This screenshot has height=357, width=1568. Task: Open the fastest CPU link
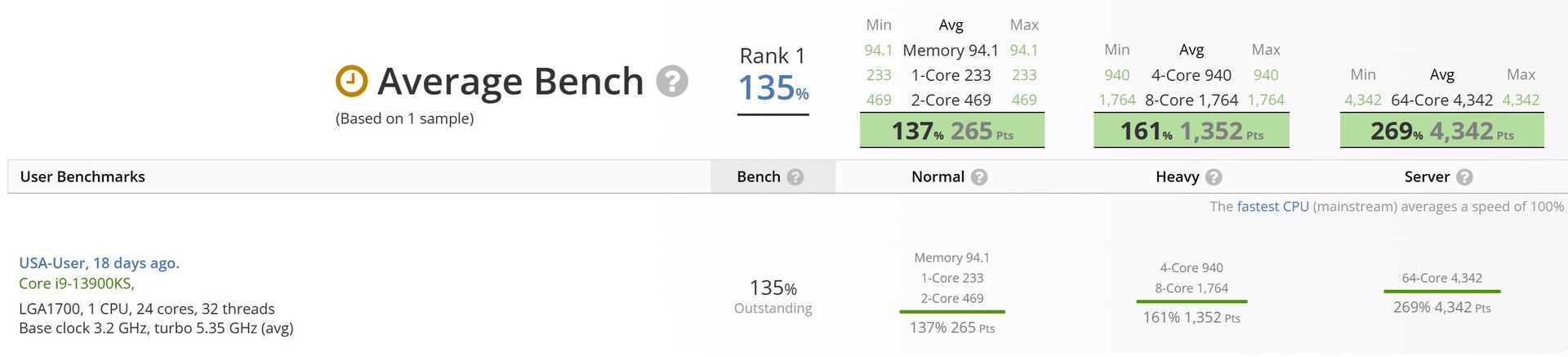[x=1272, y=207]
